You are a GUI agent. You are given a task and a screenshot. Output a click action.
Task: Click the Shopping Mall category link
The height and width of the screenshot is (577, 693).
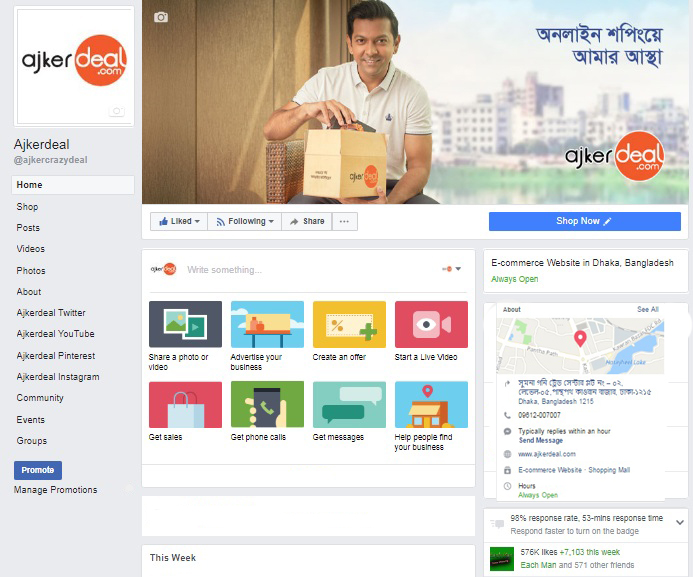pos(609,470)
